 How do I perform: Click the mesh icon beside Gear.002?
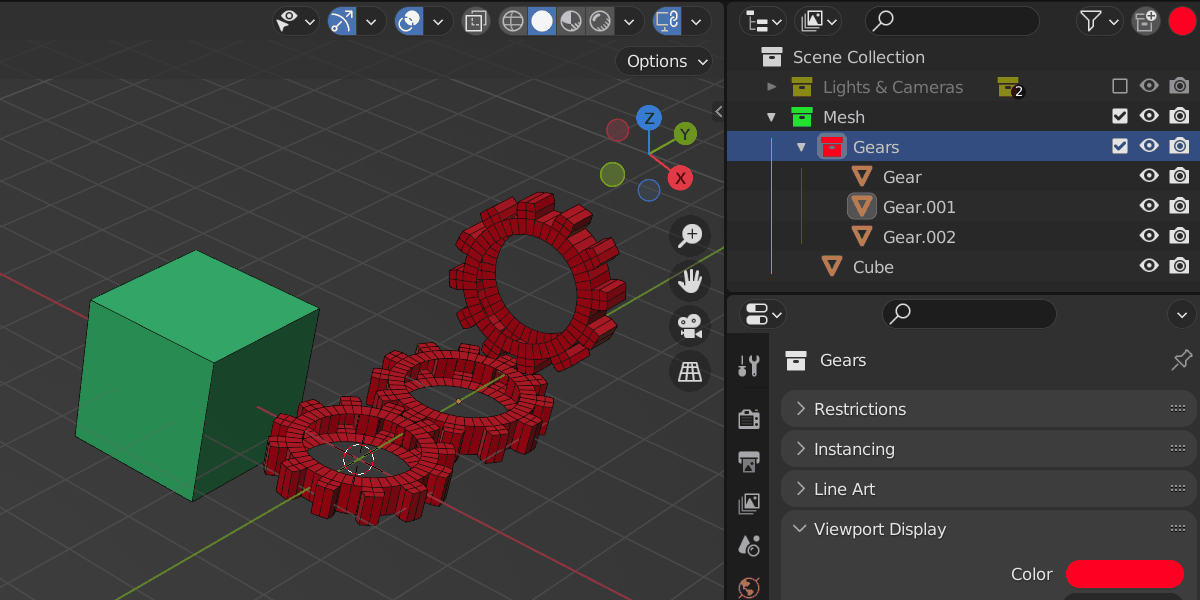pyautogui.click(x=862, y=237)
